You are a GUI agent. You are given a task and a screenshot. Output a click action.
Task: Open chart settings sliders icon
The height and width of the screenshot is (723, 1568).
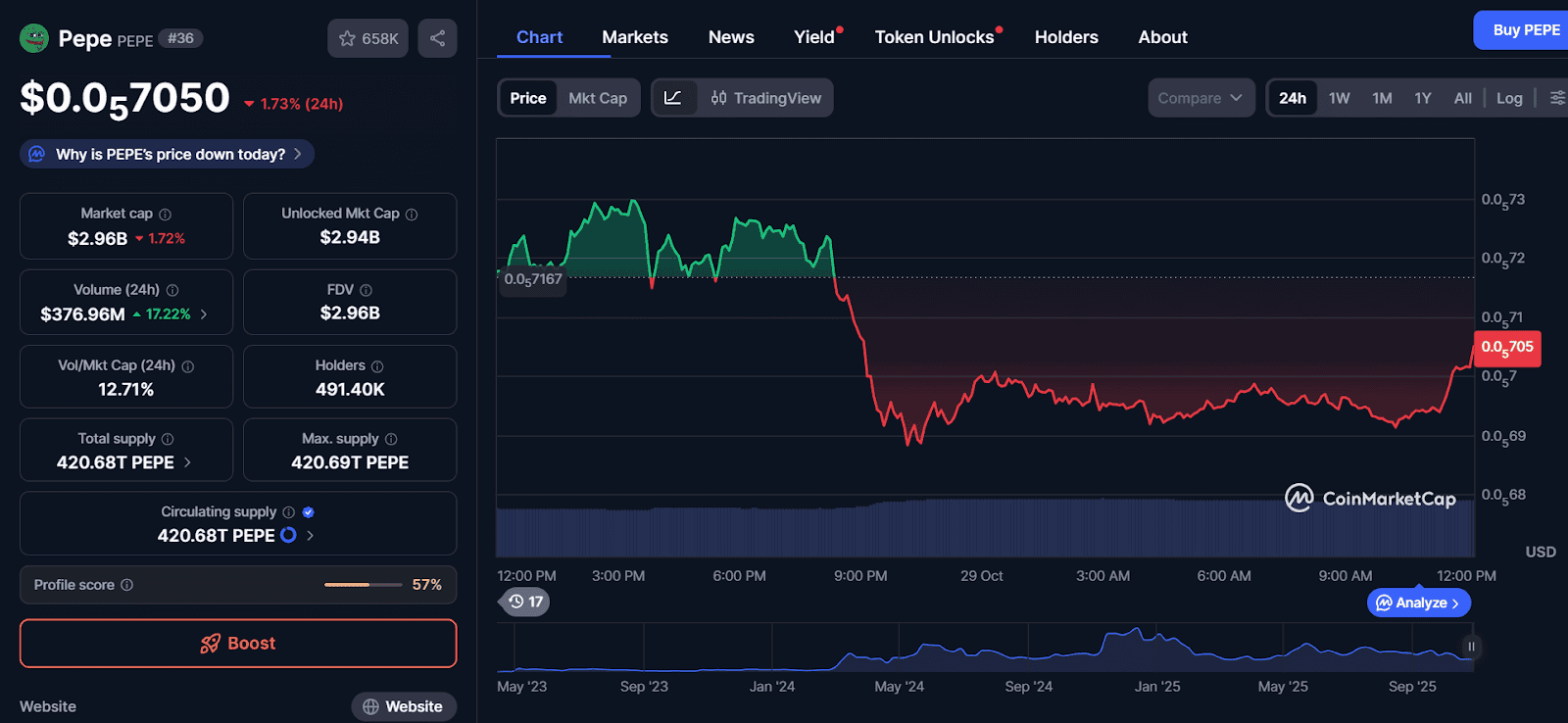pos(1557,98)
